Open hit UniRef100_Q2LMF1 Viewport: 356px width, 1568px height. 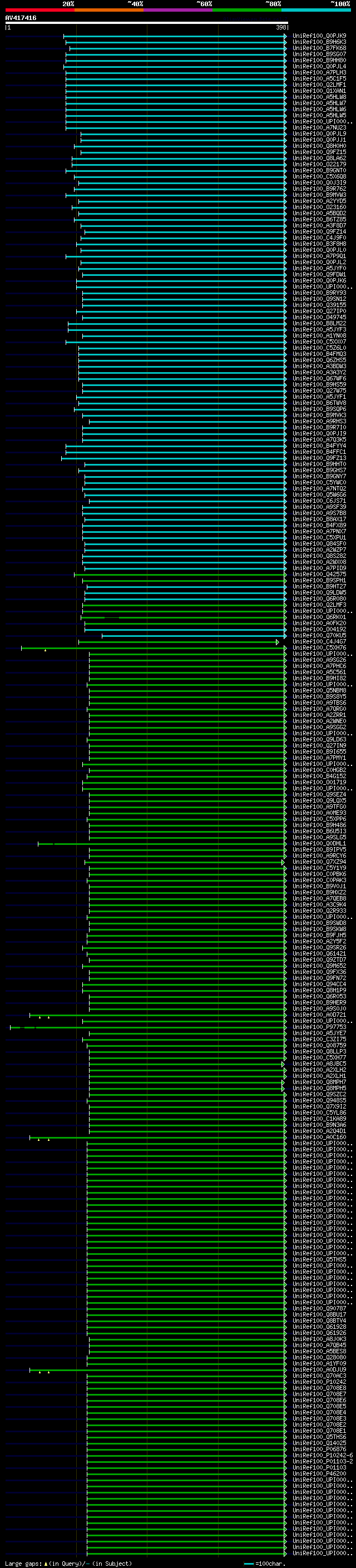tap(319, 85)
